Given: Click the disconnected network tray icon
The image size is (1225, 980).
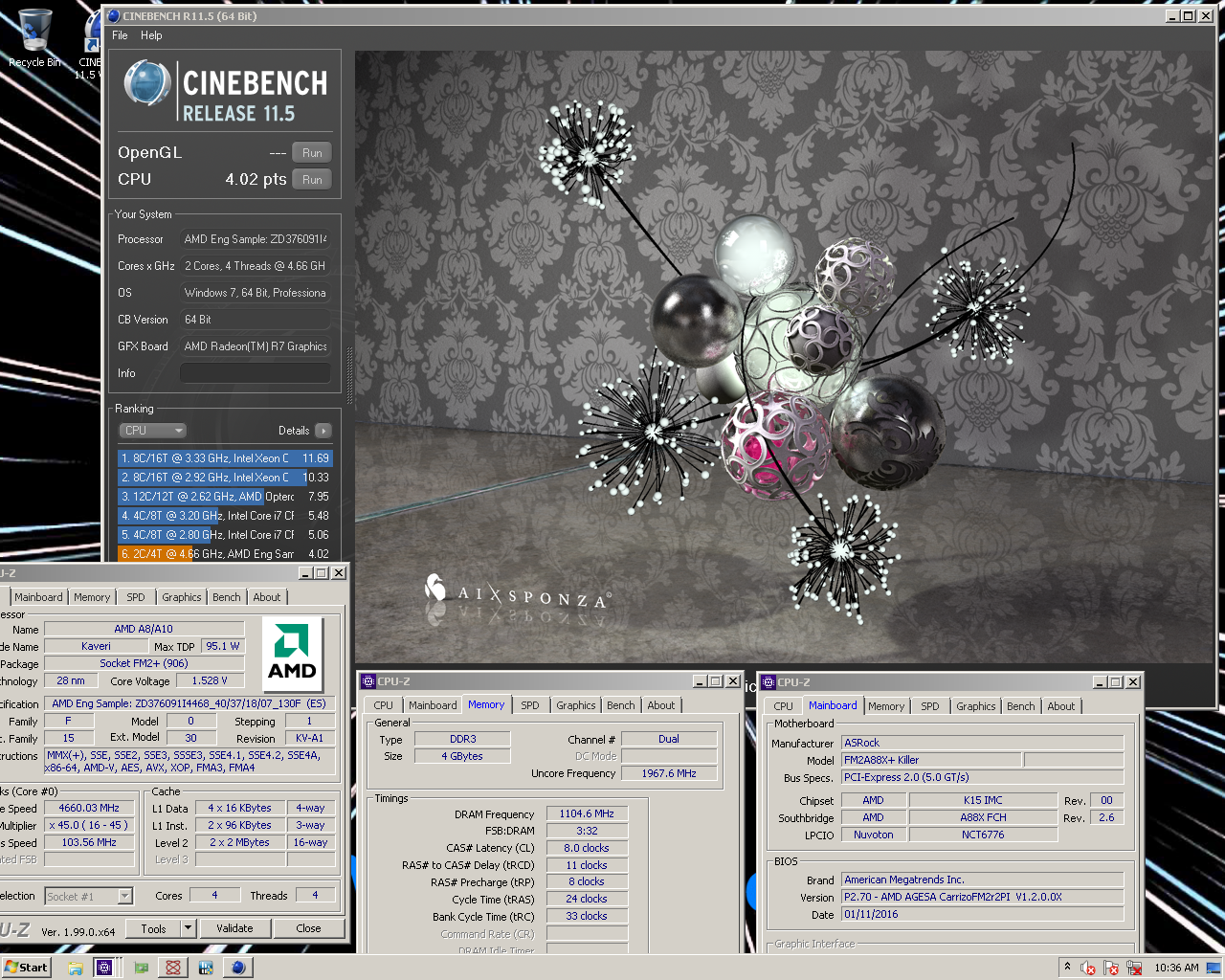Looking at the screenshot, I should (1134, 968).
